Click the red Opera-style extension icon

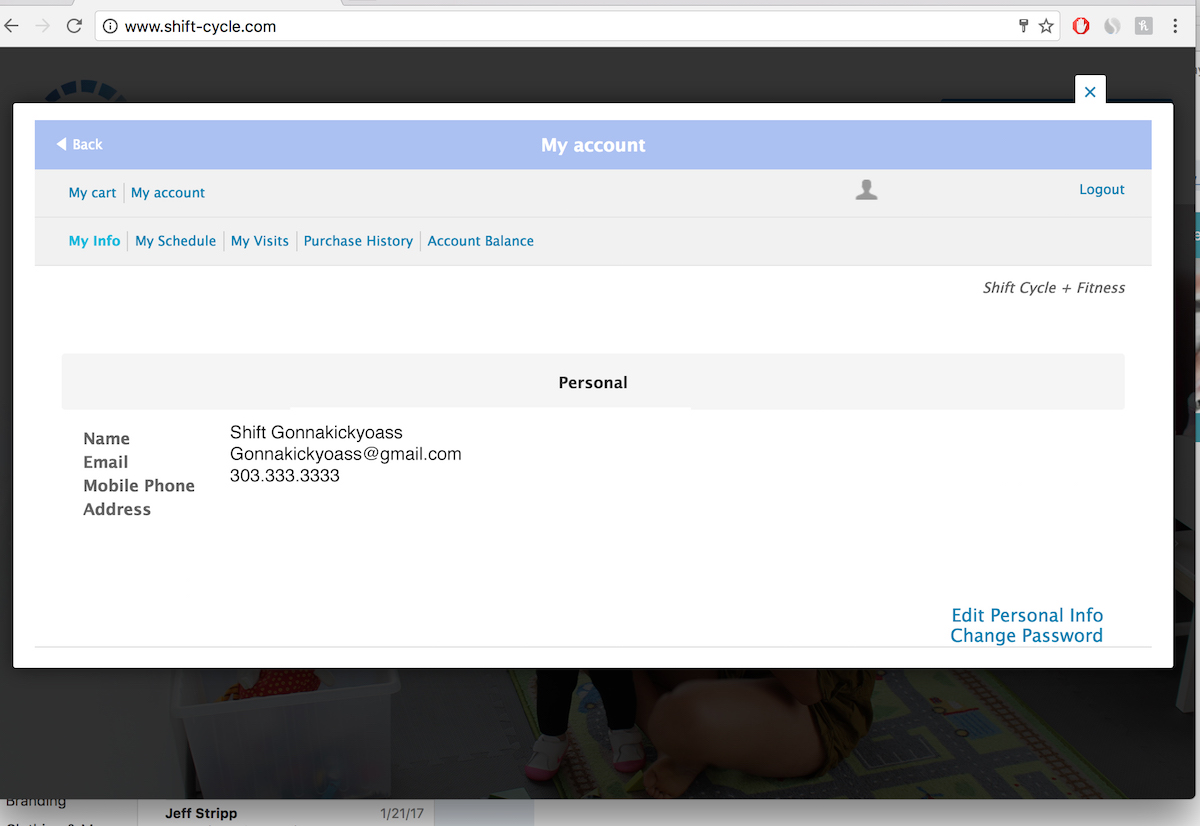pos(1081,26)
